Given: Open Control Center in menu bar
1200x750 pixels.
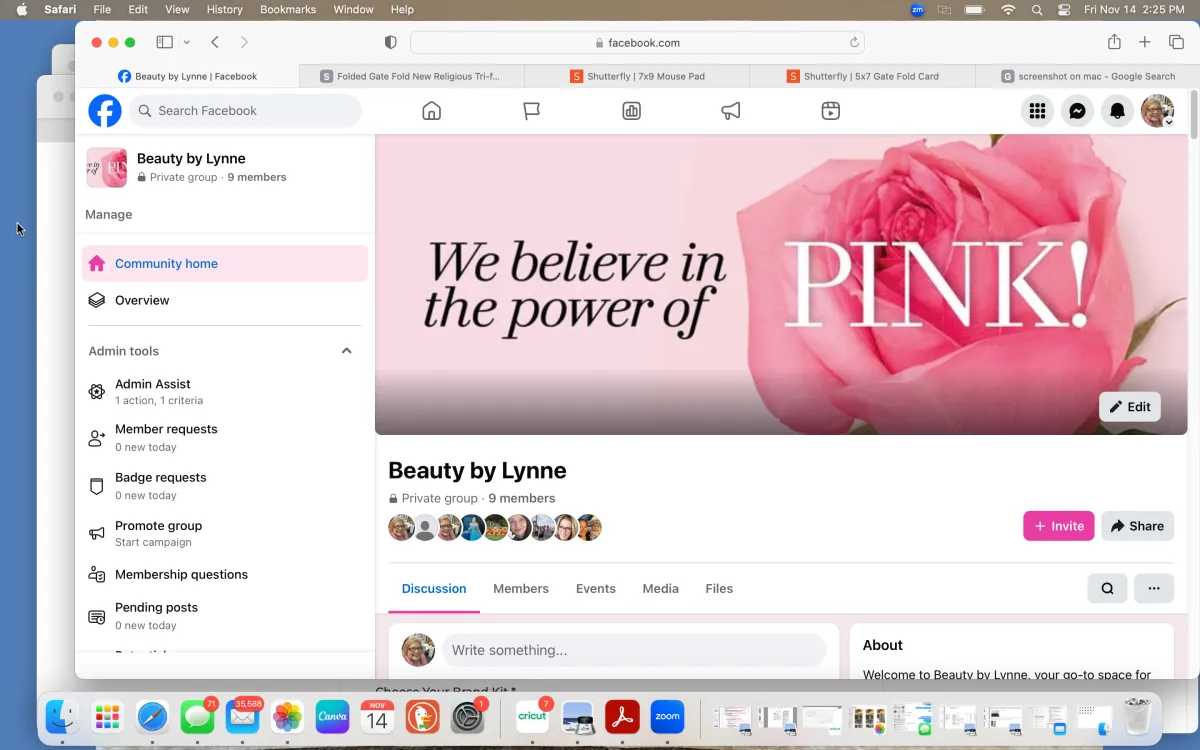Looking at the screenshot, I should [1064, 9].
